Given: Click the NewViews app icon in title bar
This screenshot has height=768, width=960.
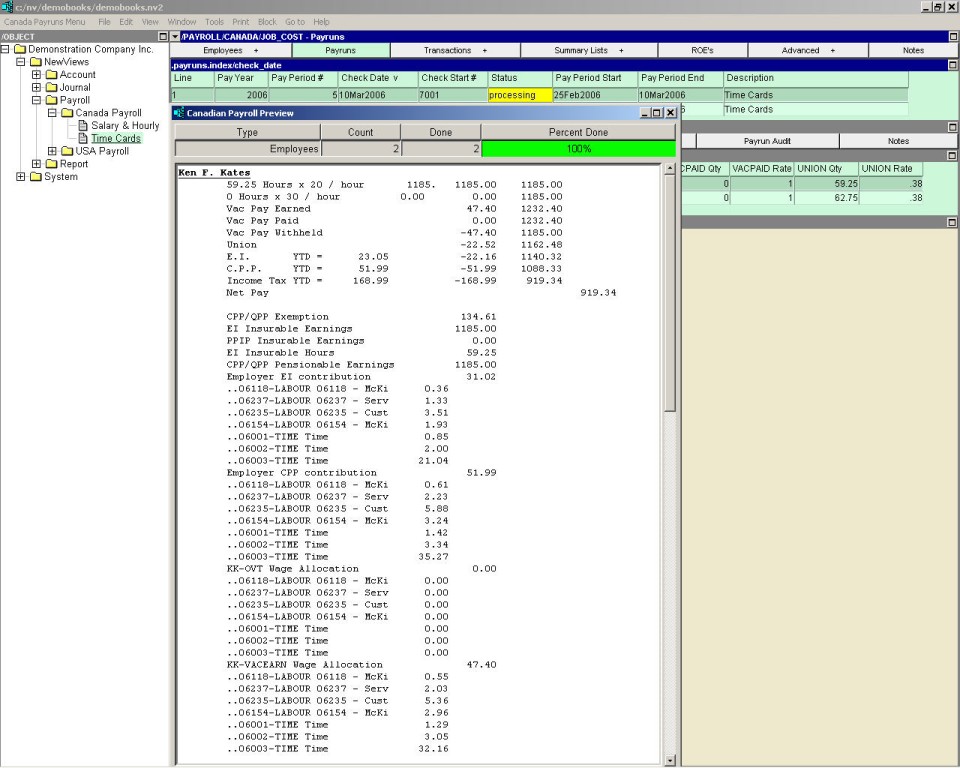Looking at the screenshot, I should coord(7,7).
